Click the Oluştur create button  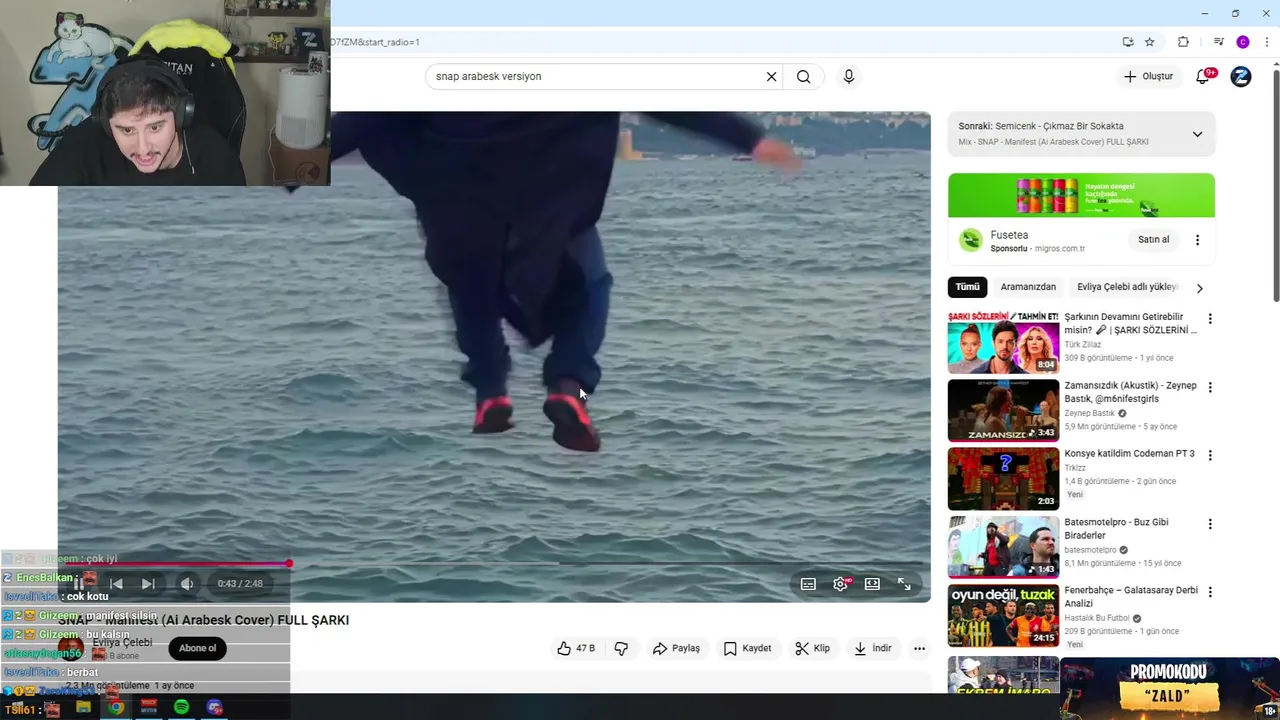tap(1148, 77)
